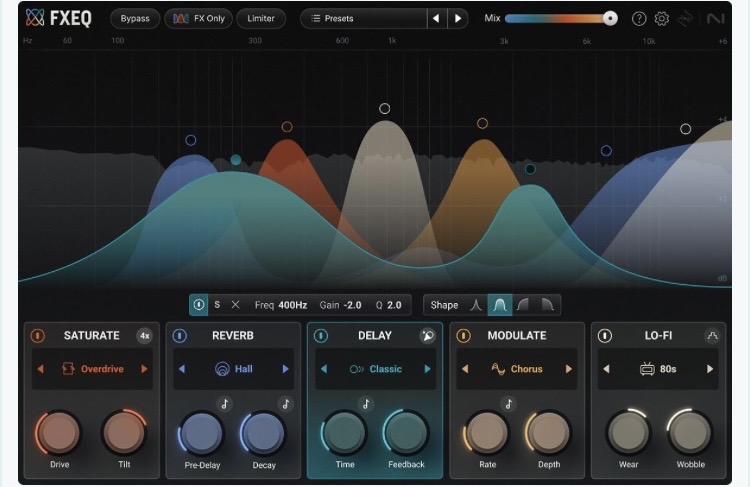Enable FX Only mode
Viewport: 750px width, 487px height.
[199, 19]
